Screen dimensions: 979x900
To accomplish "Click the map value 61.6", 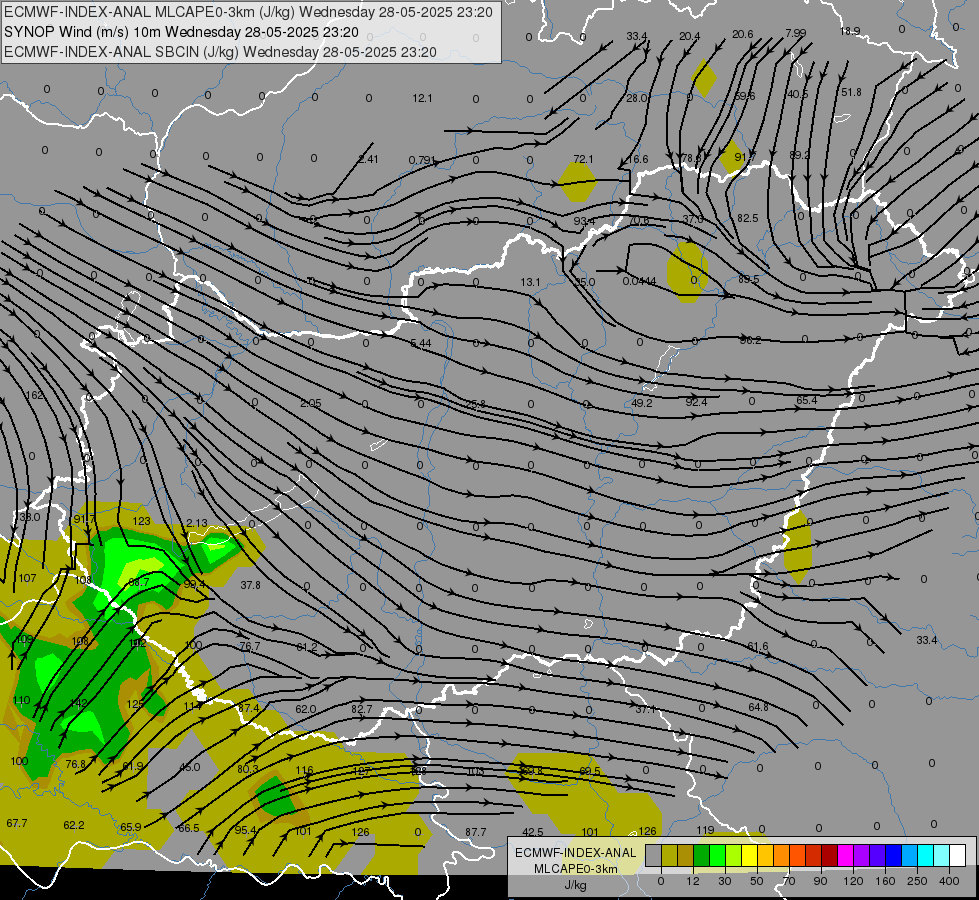I will click(x=757, y=646).
